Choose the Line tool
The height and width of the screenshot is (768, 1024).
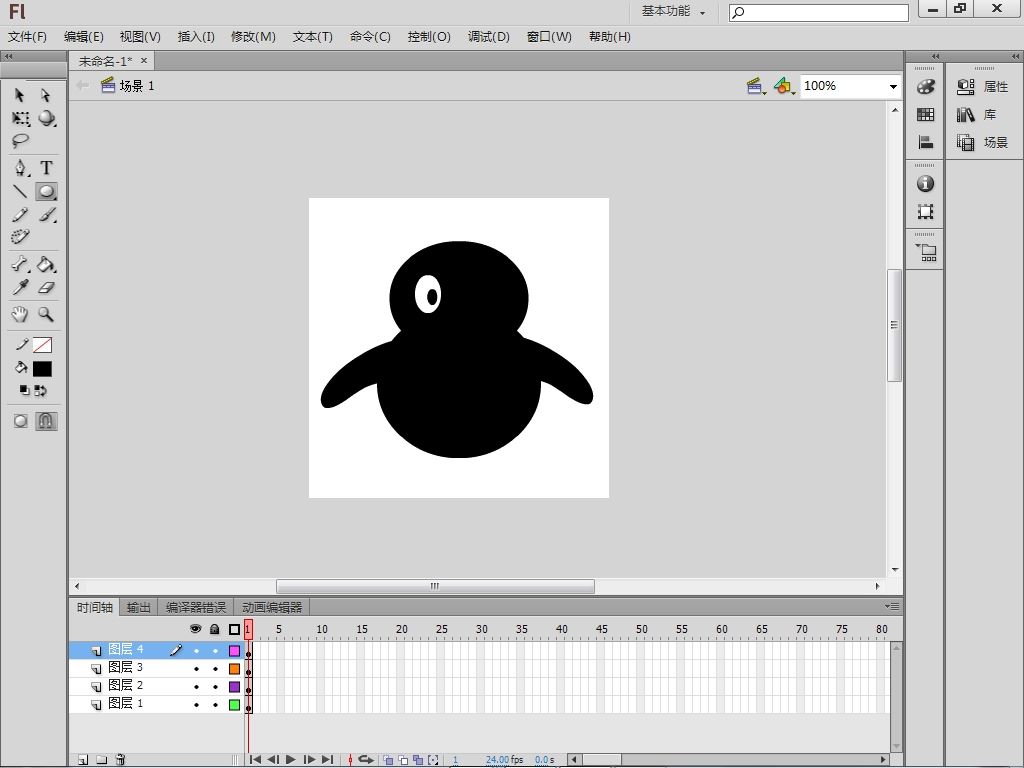(20, 191)
